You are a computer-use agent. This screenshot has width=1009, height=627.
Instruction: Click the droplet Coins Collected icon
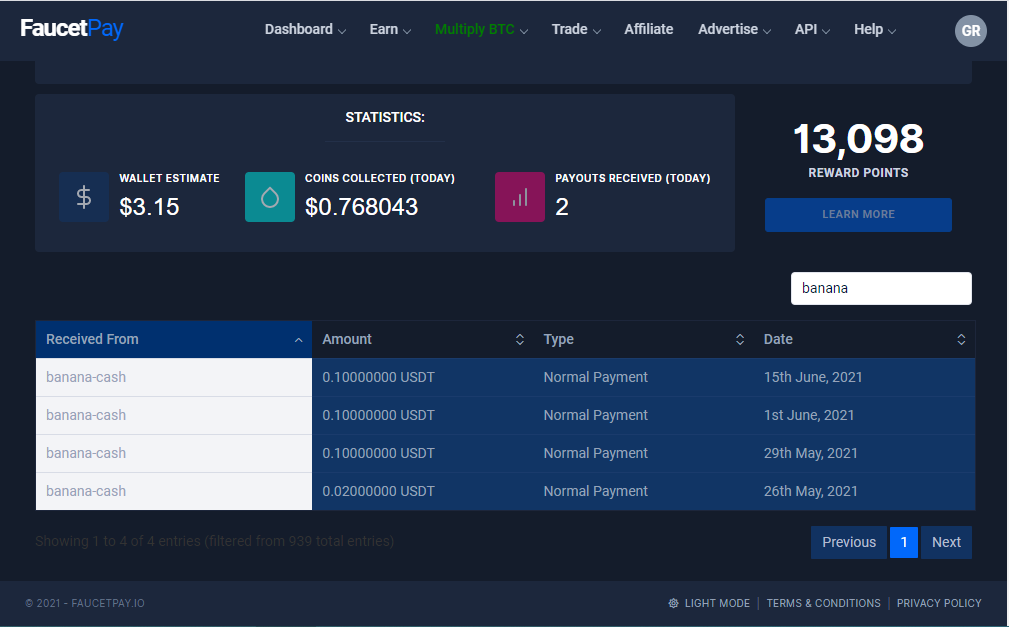point(270,197)
